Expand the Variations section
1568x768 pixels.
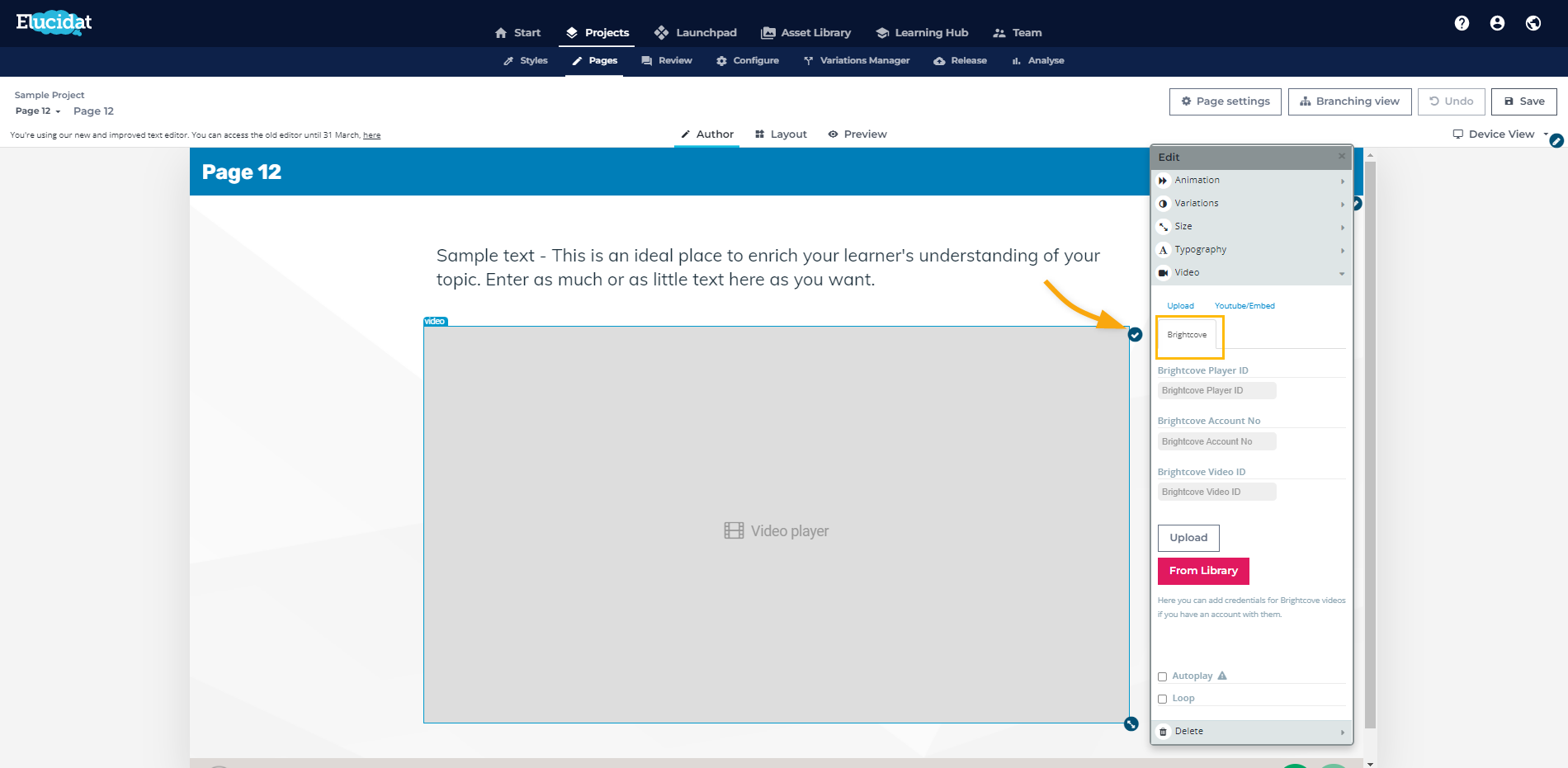(x=1251, y=204)
